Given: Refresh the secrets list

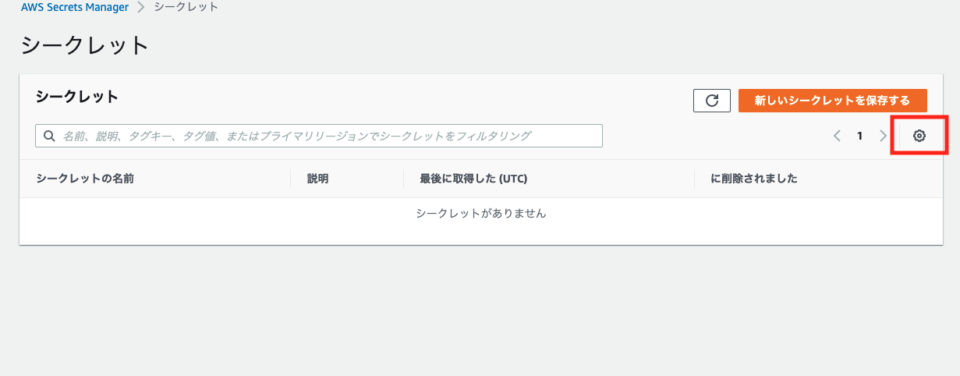Looking at the screenshot, I should tap(712, 101).
